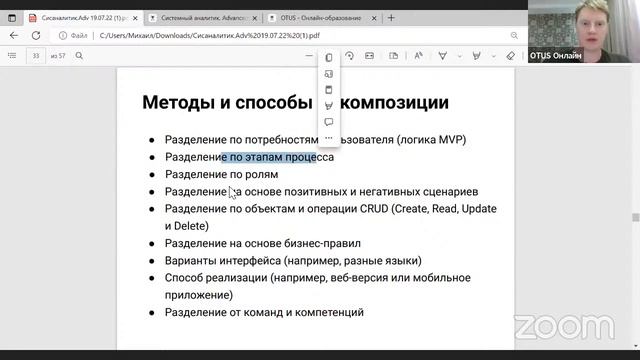Click the text CRUD (Create, Read, Update
This screenshot has height=360, width=640.
pos(428,209)
